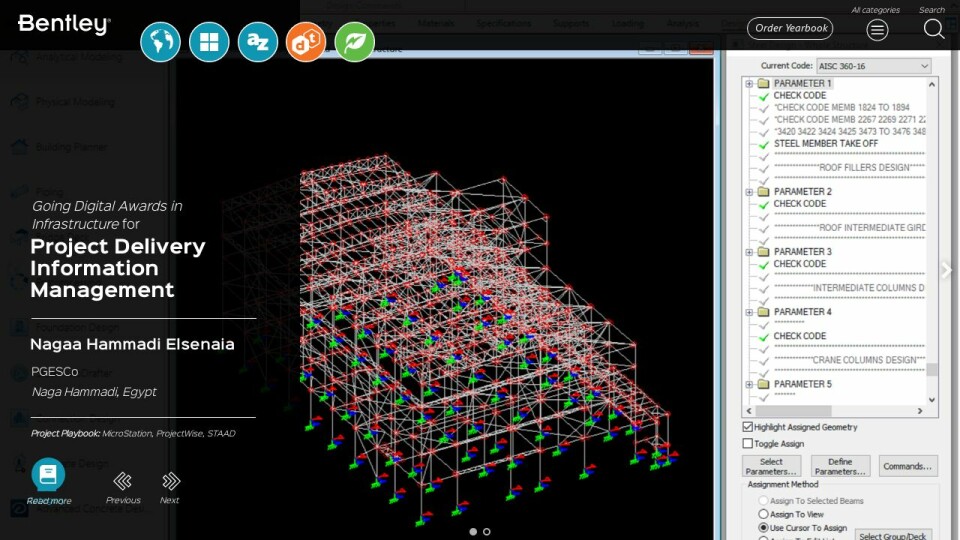Open the orange digital twin icon
This screenshot has height=540, width=960.
coord(306,42)
